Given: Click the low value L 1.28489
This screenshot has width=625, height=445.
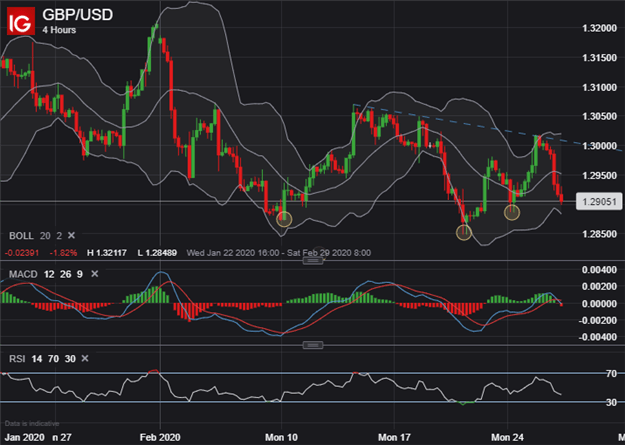Looking at the screenshot, I should pyautogui.click(x=157, y=253).
